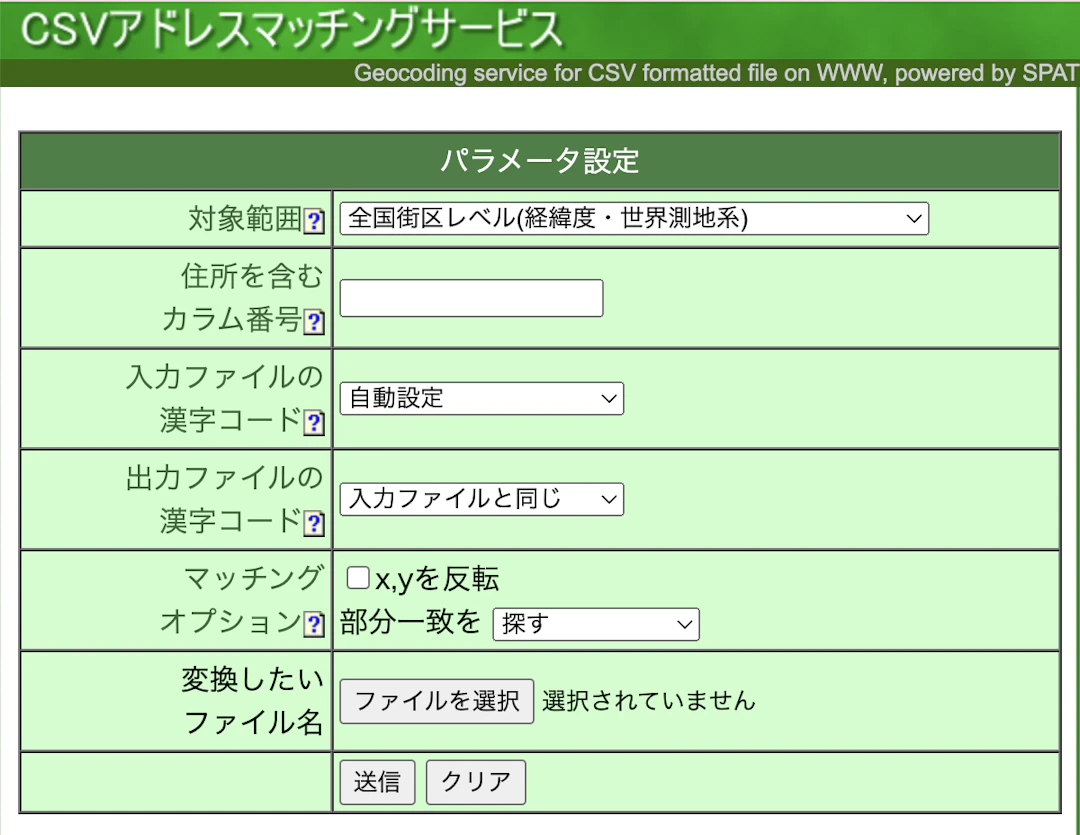Open the 自動設定 input encoding dropdown
Image resolution: width=1080 pixels, height=835 pixels.
pyautogui.click(x=482, y=398)
